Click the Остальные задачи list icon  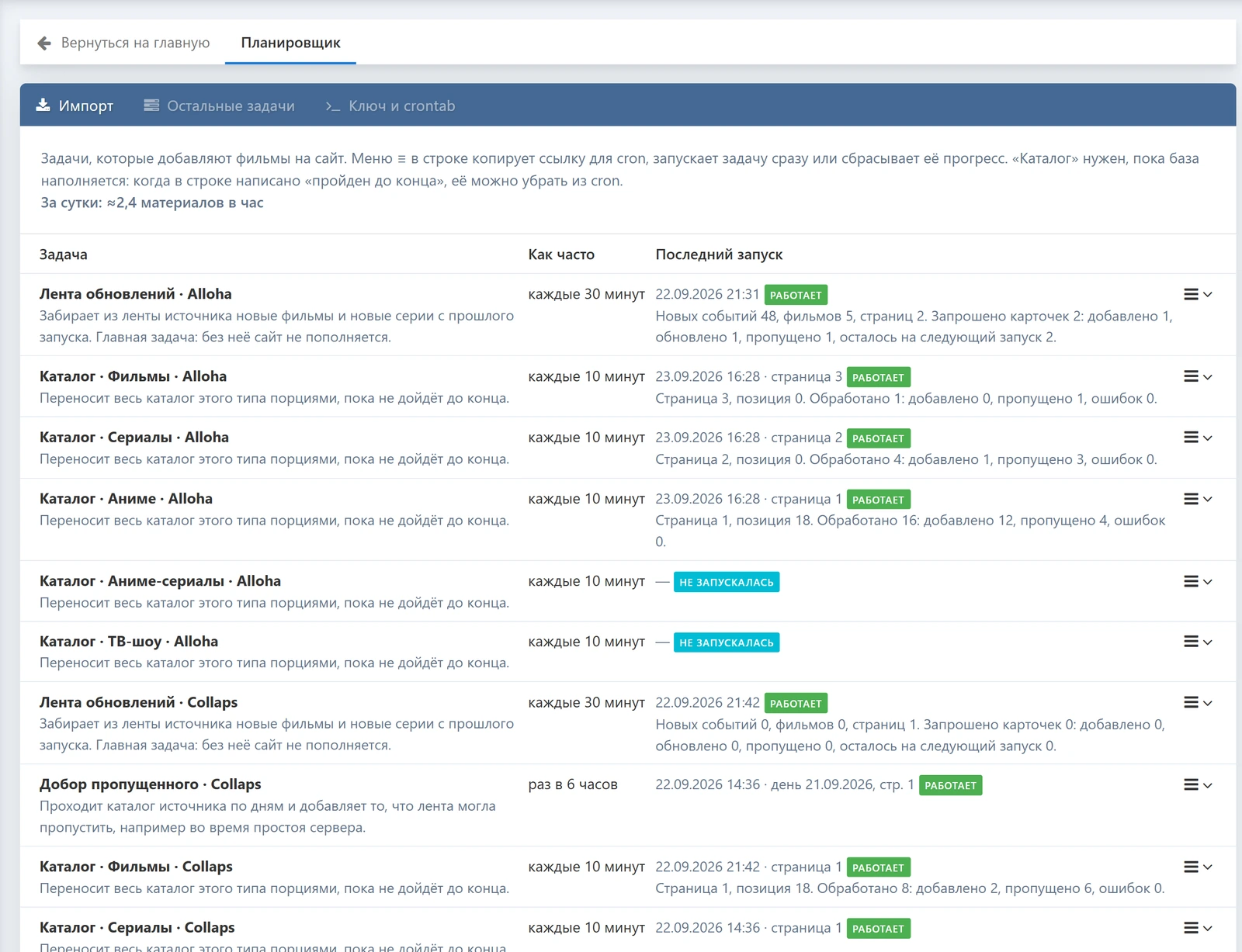[x=151, y=106]
